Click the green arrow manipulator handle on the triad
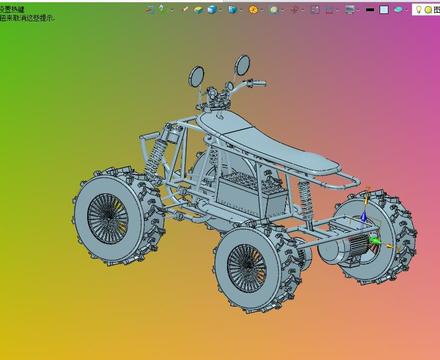440x360 pixels. click(374, 240)
